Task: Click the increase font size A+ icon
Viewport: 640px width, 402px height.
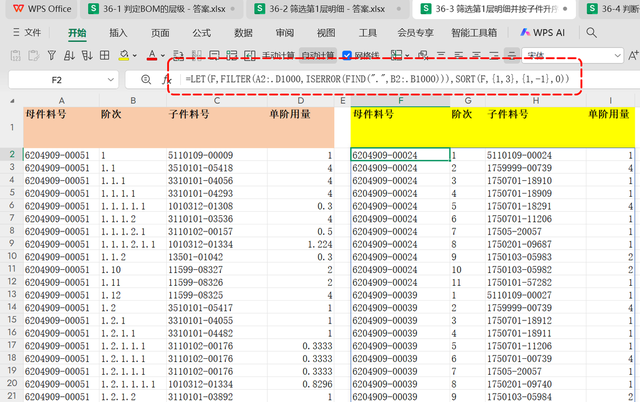Action: (x=633, y=55)
